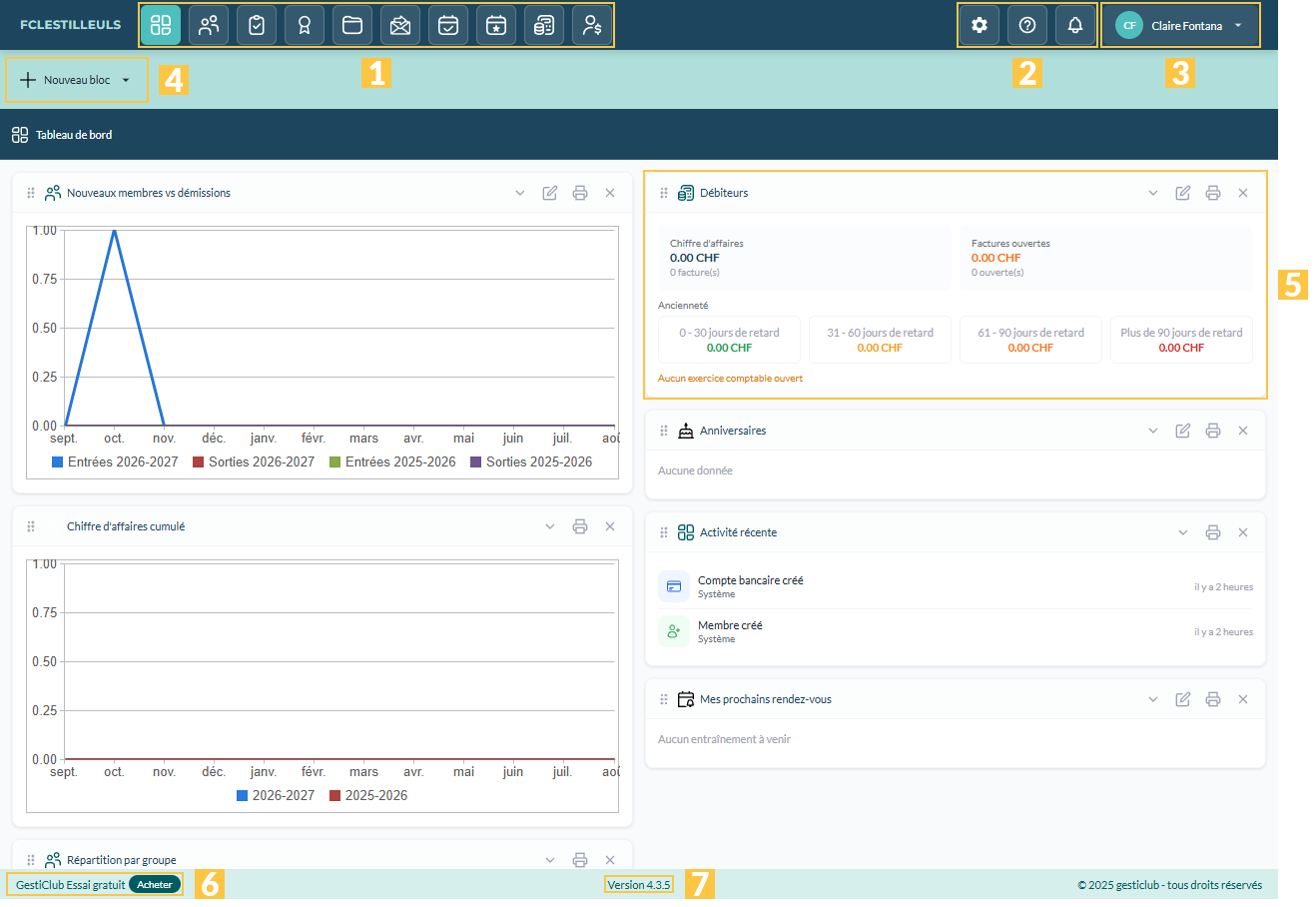Toggle Entrées 2025-2026 series in legend
The height and width of the screenshot is (907, 1316).
pyautogui.click(x=392, y=461)
